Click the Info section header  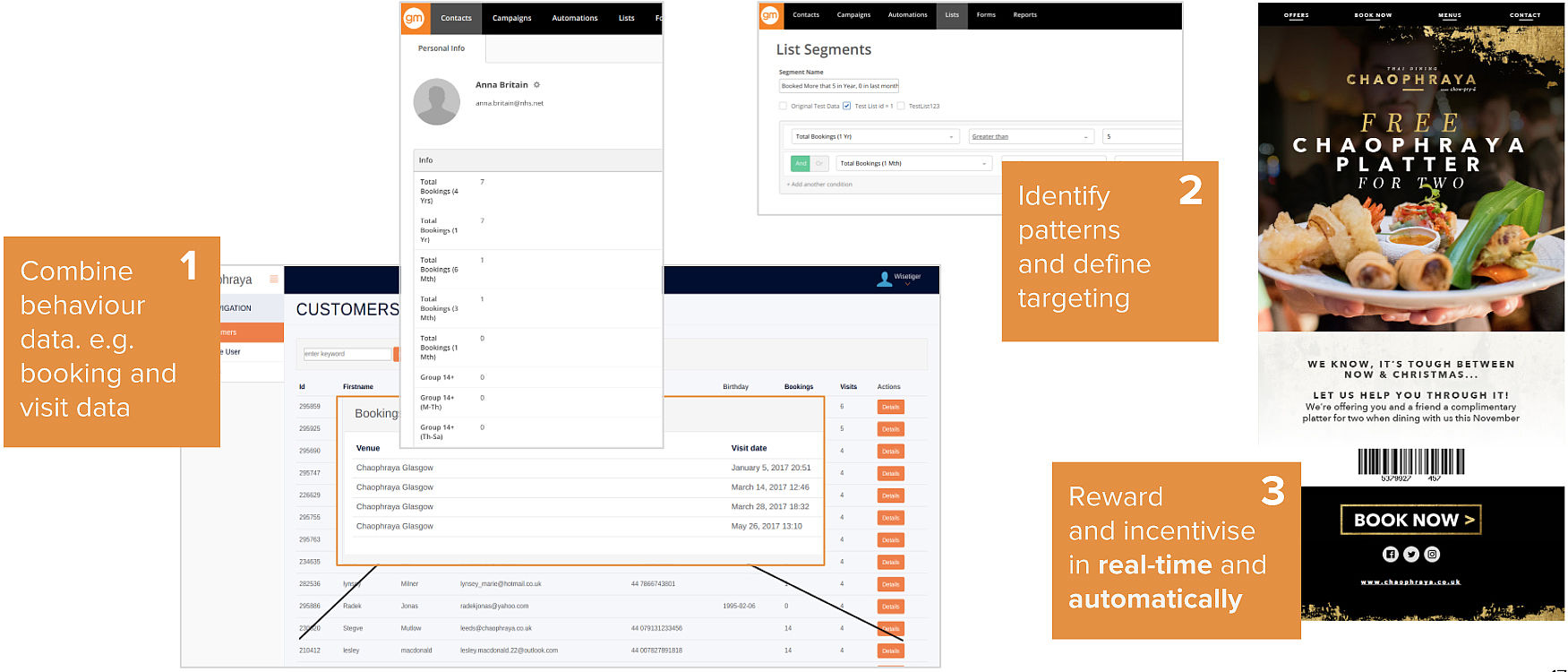pyautogui.click(x=537, y=160)
